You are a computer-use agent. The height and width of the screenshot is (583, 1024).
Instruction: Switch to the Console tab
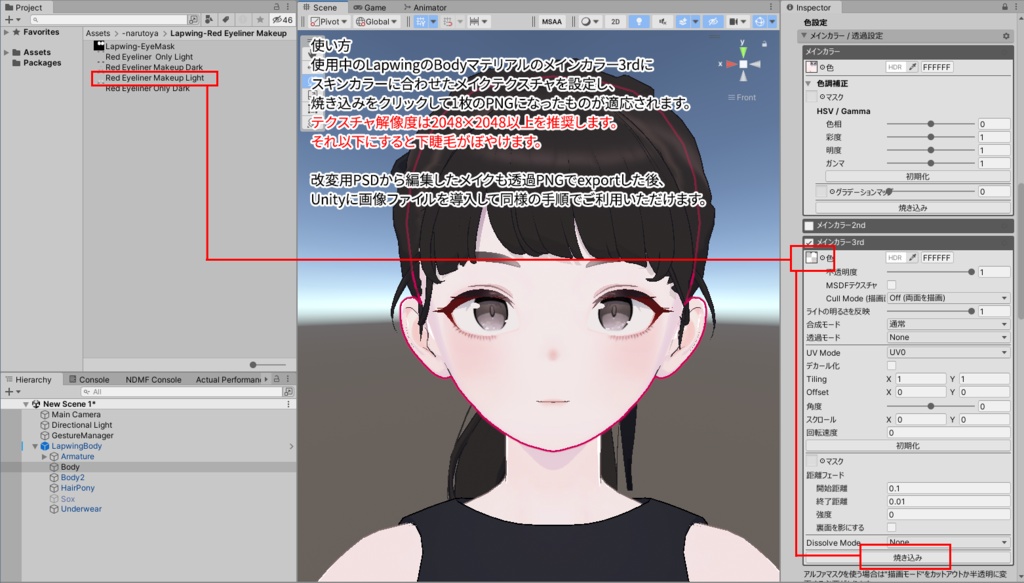[89, 379]
